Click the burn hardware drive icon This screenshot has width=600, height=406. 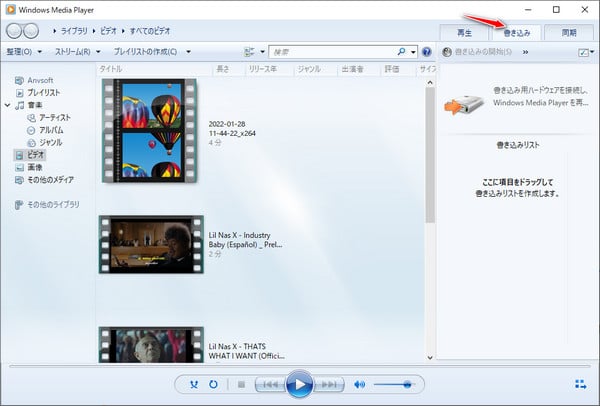463,103
